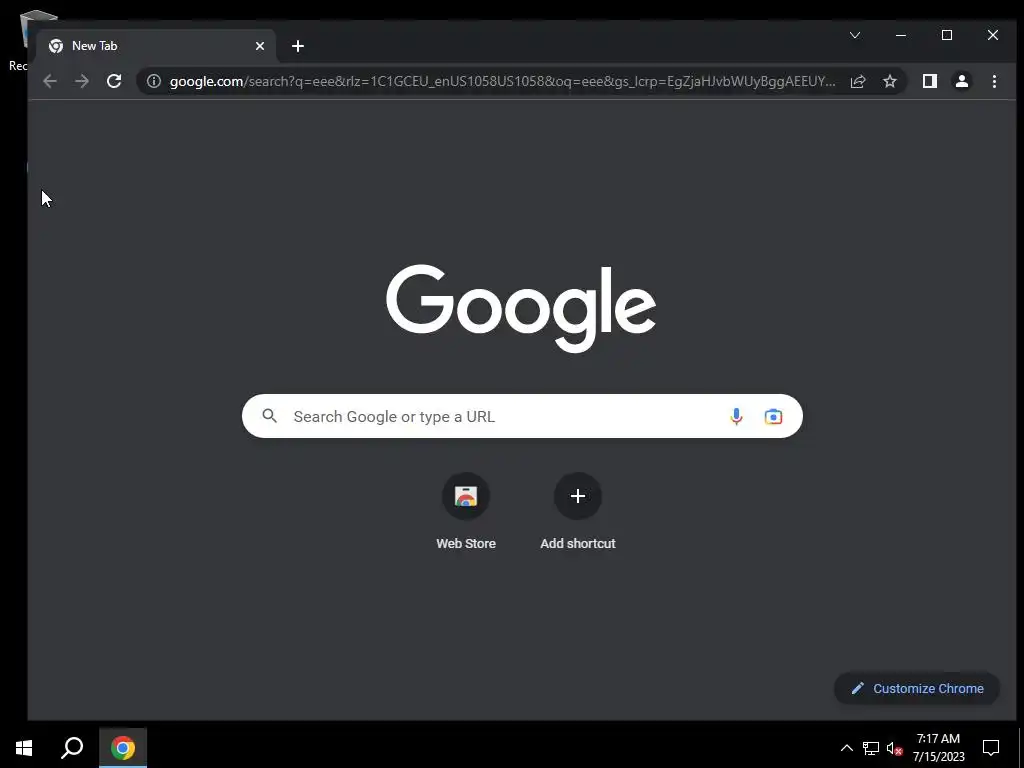Viewport: 1024px width, 768px height.
Task: Minimize the Chrome window
Action: click(901, 35)
